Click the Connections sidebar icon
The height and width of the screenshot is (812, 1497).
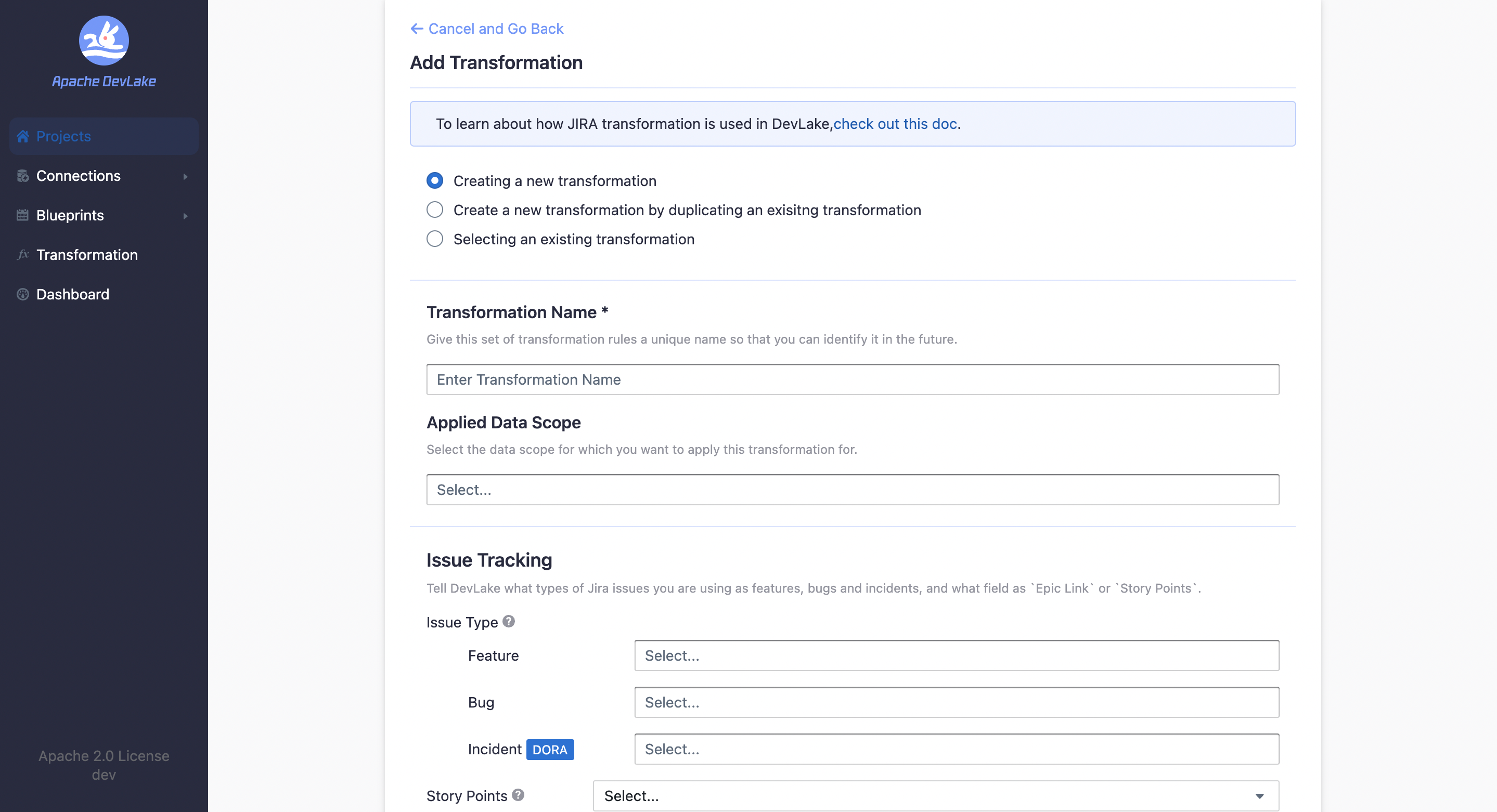(x=23, y=176)
